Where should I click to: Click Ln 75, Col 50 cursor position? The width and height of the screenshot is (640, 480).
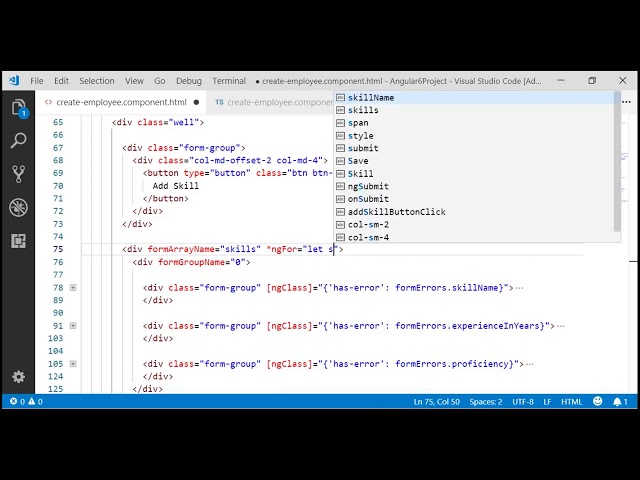pos(436,402)
